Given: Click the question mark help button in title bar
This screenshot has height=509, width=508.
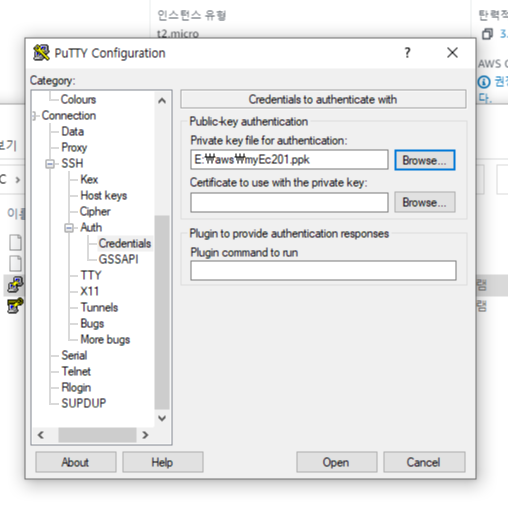Looking at the screenshot, I should (x=407, y=53).
